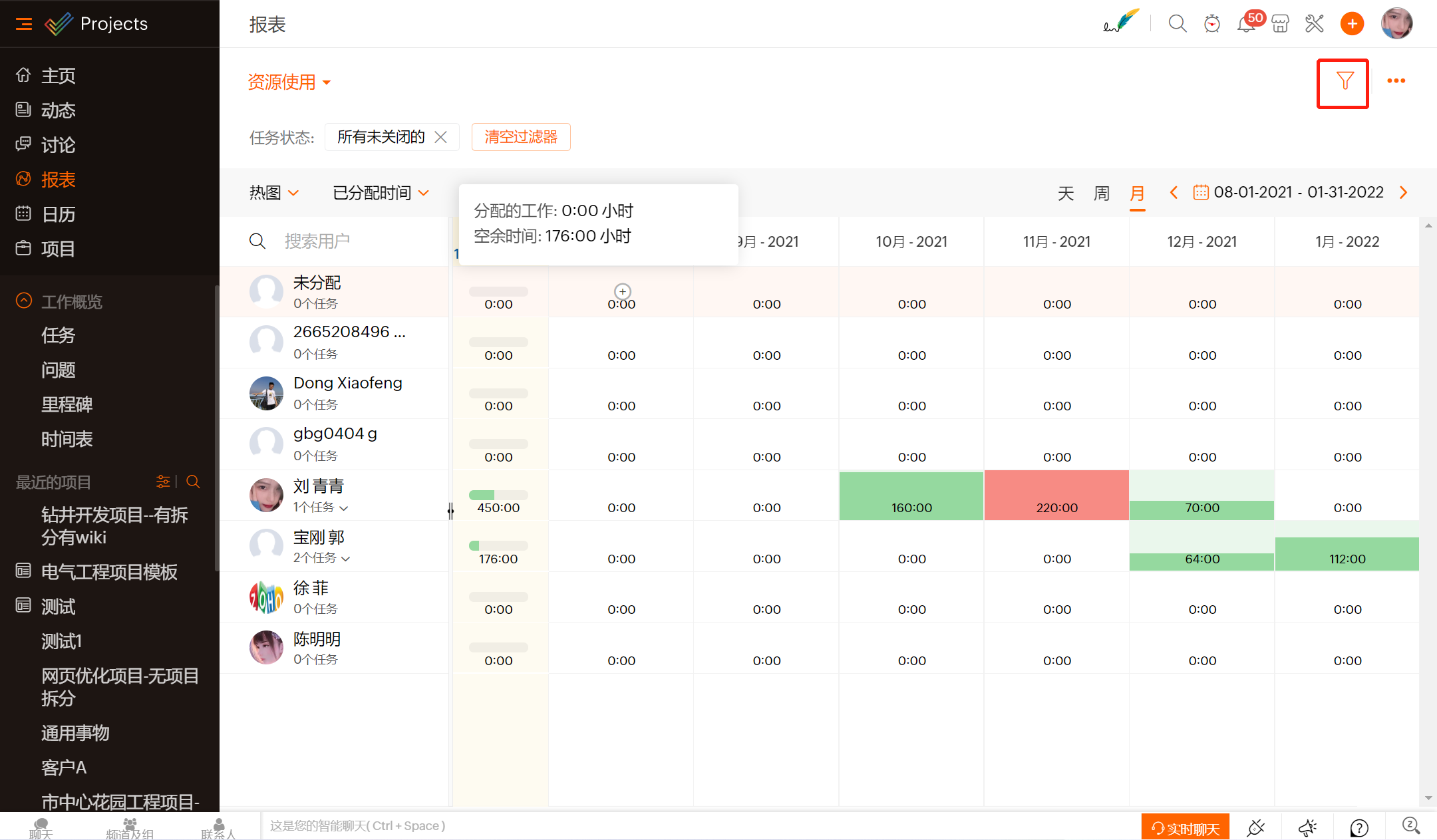Screen dimensions: 1437x840
Task: Click the orange plus create button
Action: click(x=1352, y=25)
